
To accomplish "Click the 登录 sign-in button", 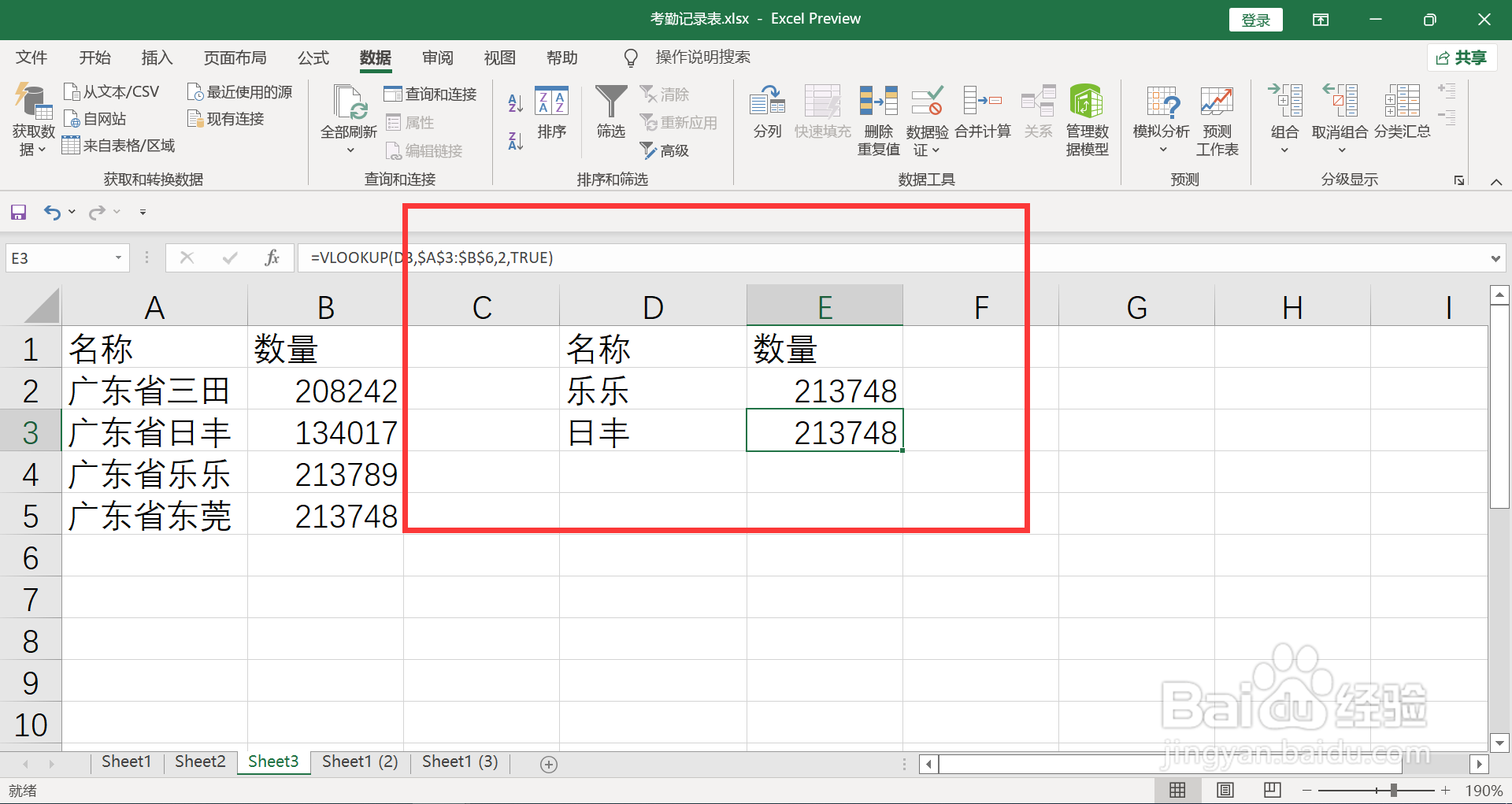I will [x=1255, y=19].
